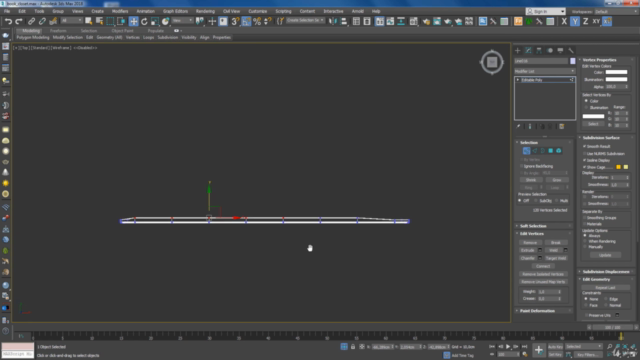Screen dimensions: 640x360
Task: Open the Customize menu
Action: pyautogui.click(x=258, y=11)
